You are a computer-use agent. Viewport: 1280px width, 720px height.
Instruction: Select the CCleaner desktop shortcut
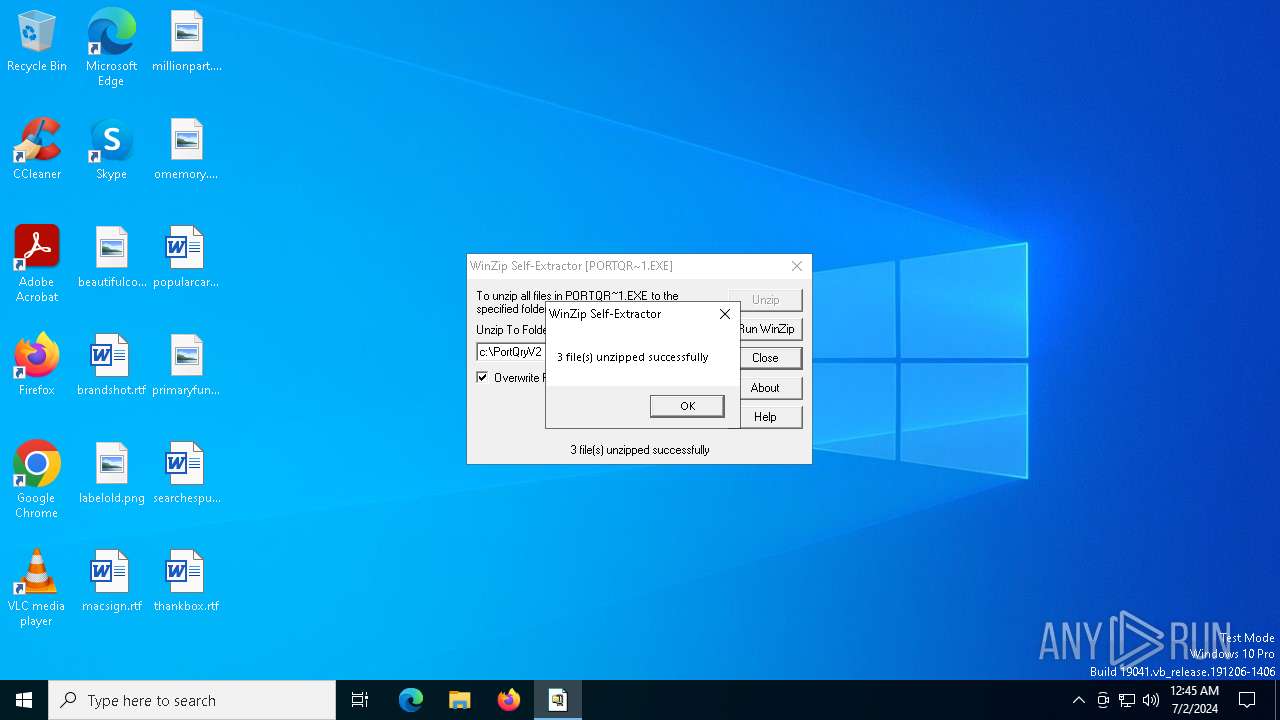coord(37,150)
